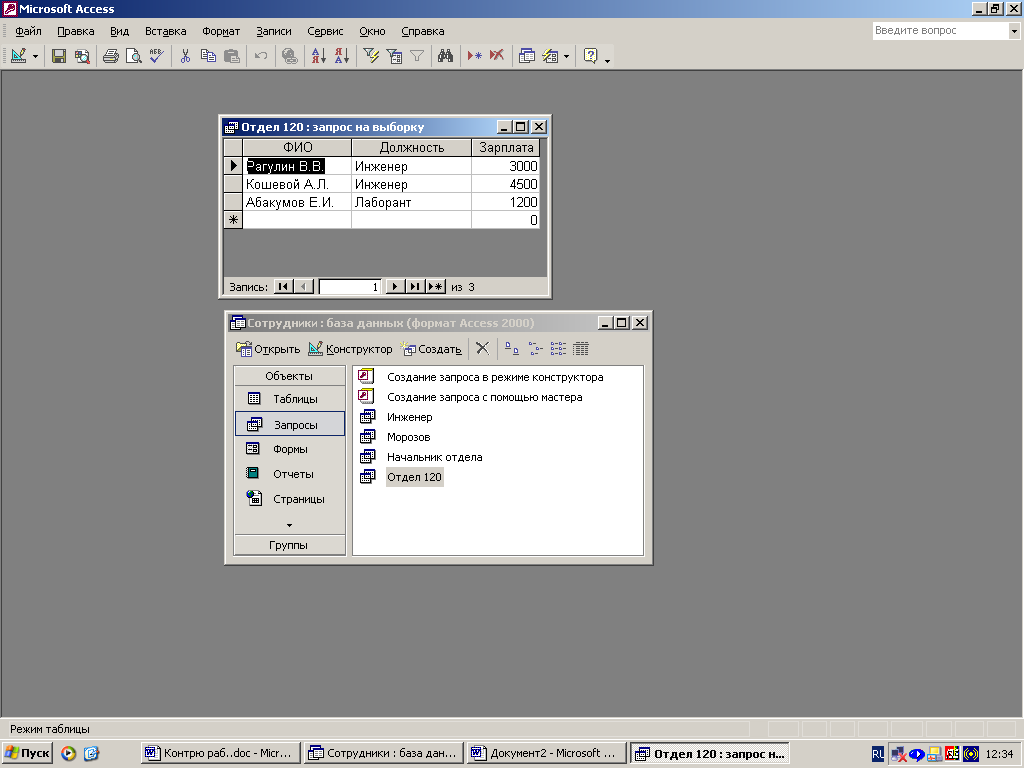This screenshot has width=1024, height=768.
Task: Insert hyperlink using globe icon
Action: pos(289,56)
